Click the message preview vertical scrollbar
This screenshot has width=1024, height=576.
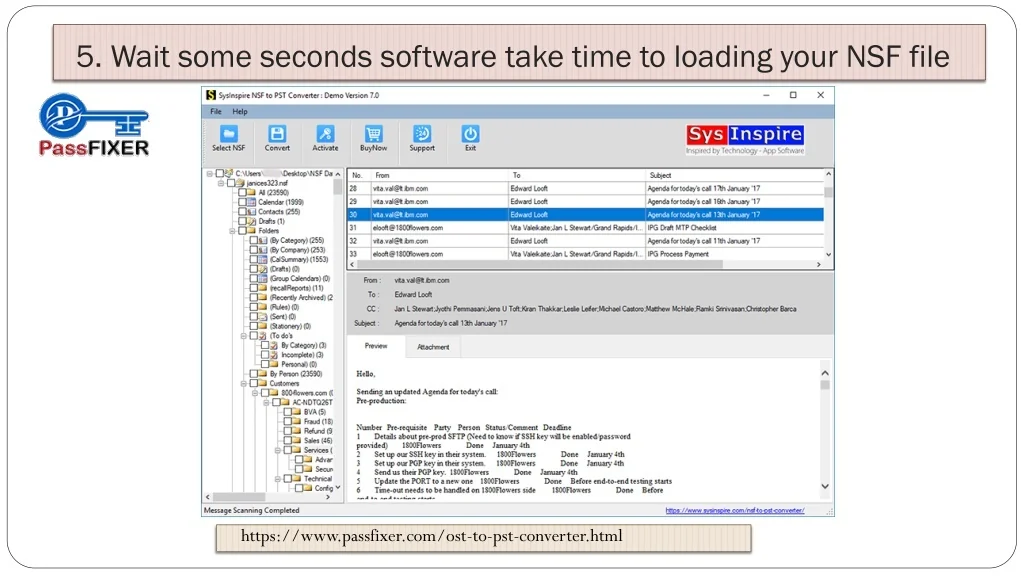(x=825, y=430)
